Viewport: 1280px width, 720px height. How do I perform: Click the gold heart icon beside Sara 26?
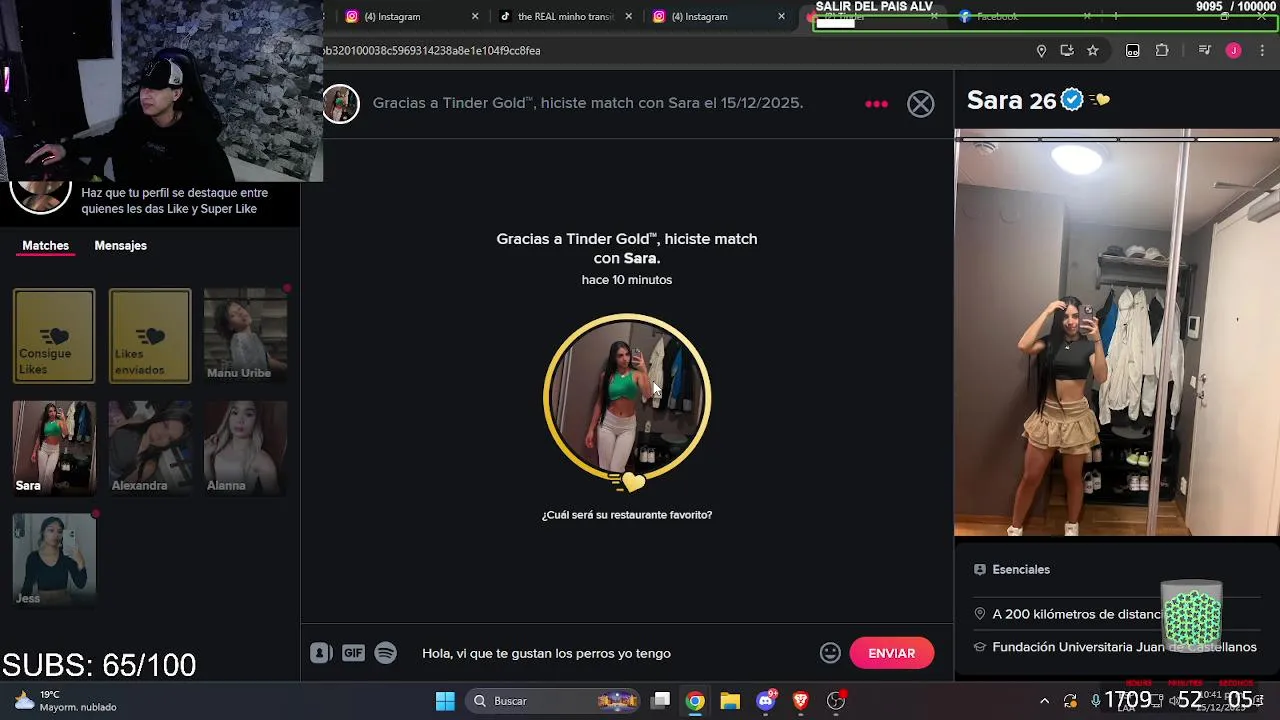[1101, 100]
